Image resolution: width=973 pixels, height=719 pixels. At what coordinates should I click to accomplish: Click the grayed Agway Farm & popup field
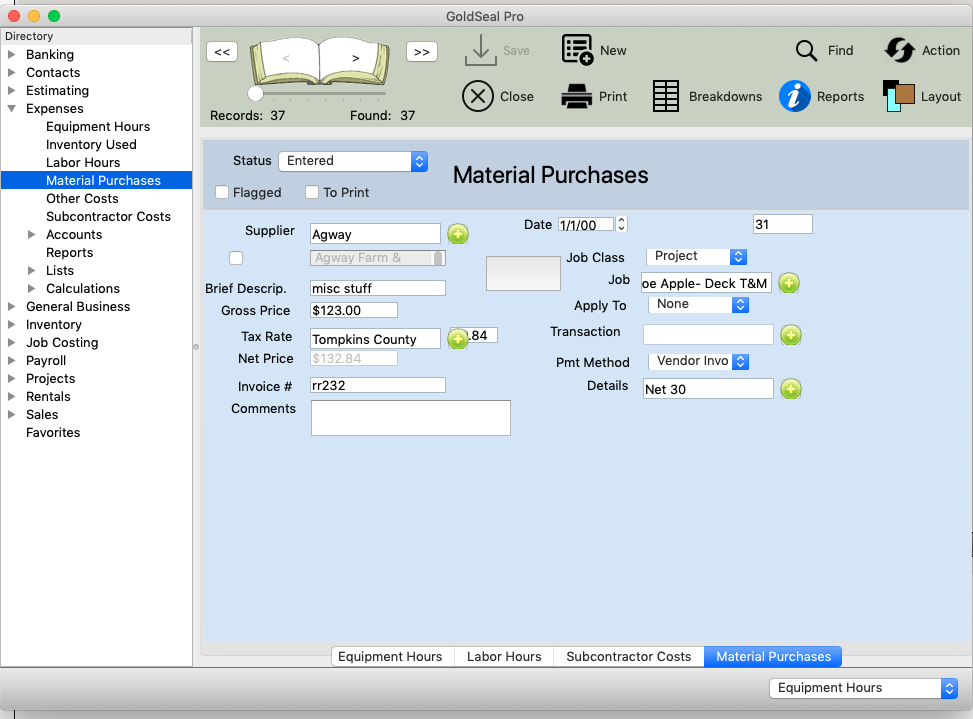(x=378, y=258)
